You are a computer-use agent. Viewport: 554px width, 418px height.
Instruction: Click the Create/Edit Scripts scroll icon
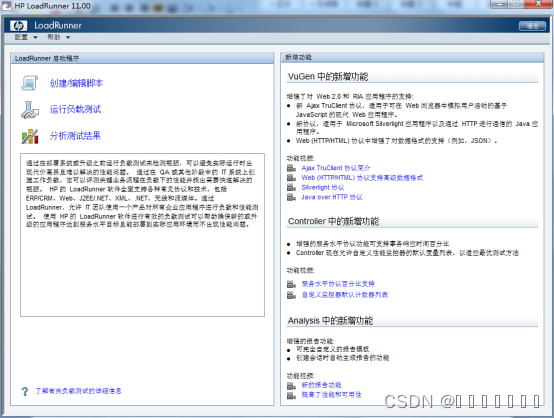(x=30, y=83)
